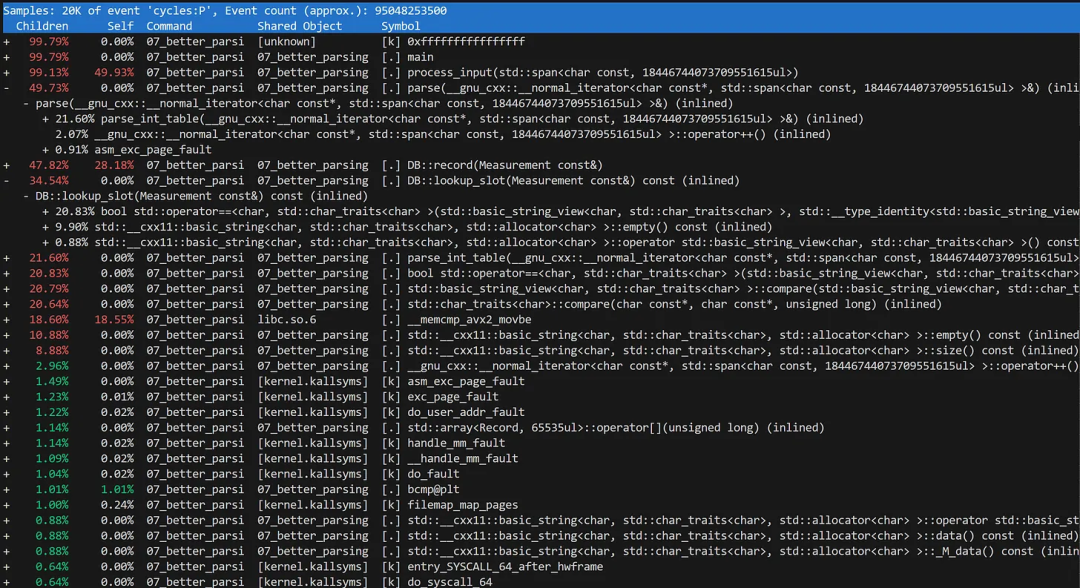Expand the basic_string _M_data() row

[x=6, y=551]
